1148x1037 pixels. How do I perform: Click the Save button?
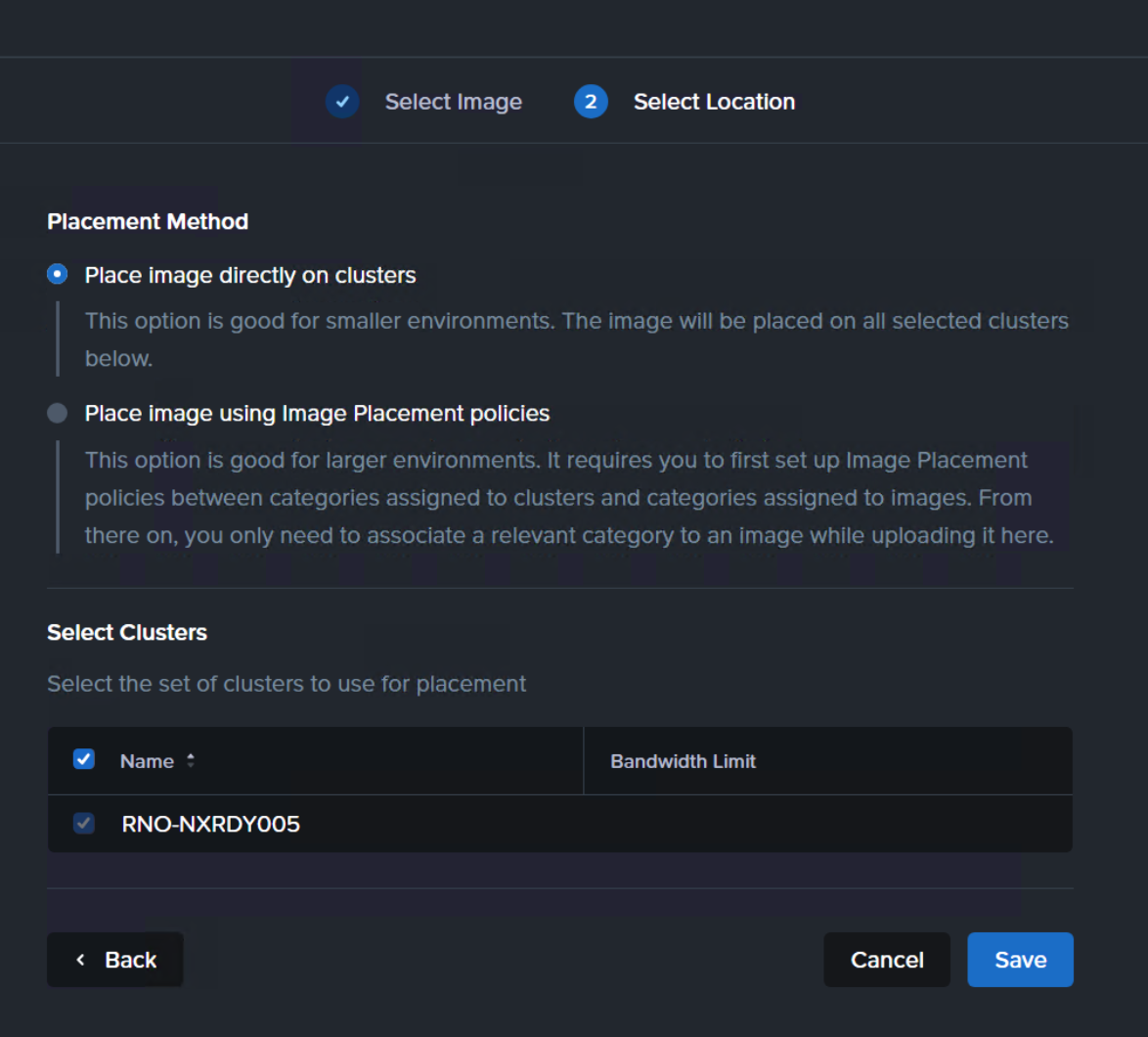(1020, 960)
